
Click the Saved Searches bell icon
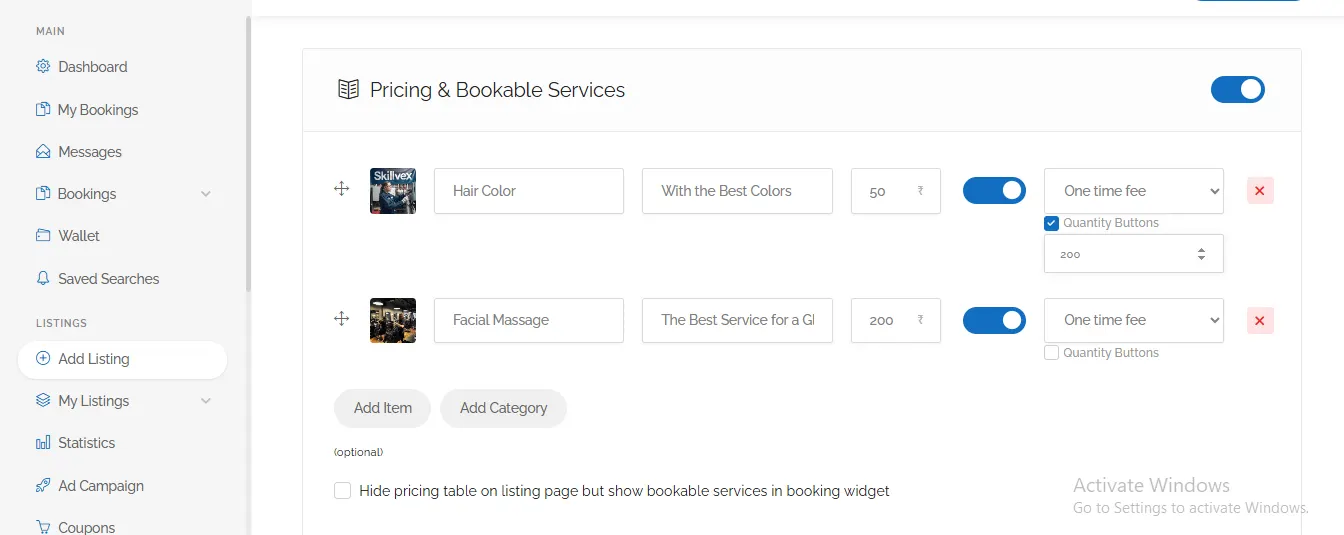pyautogui.click(x=43, y=279)
